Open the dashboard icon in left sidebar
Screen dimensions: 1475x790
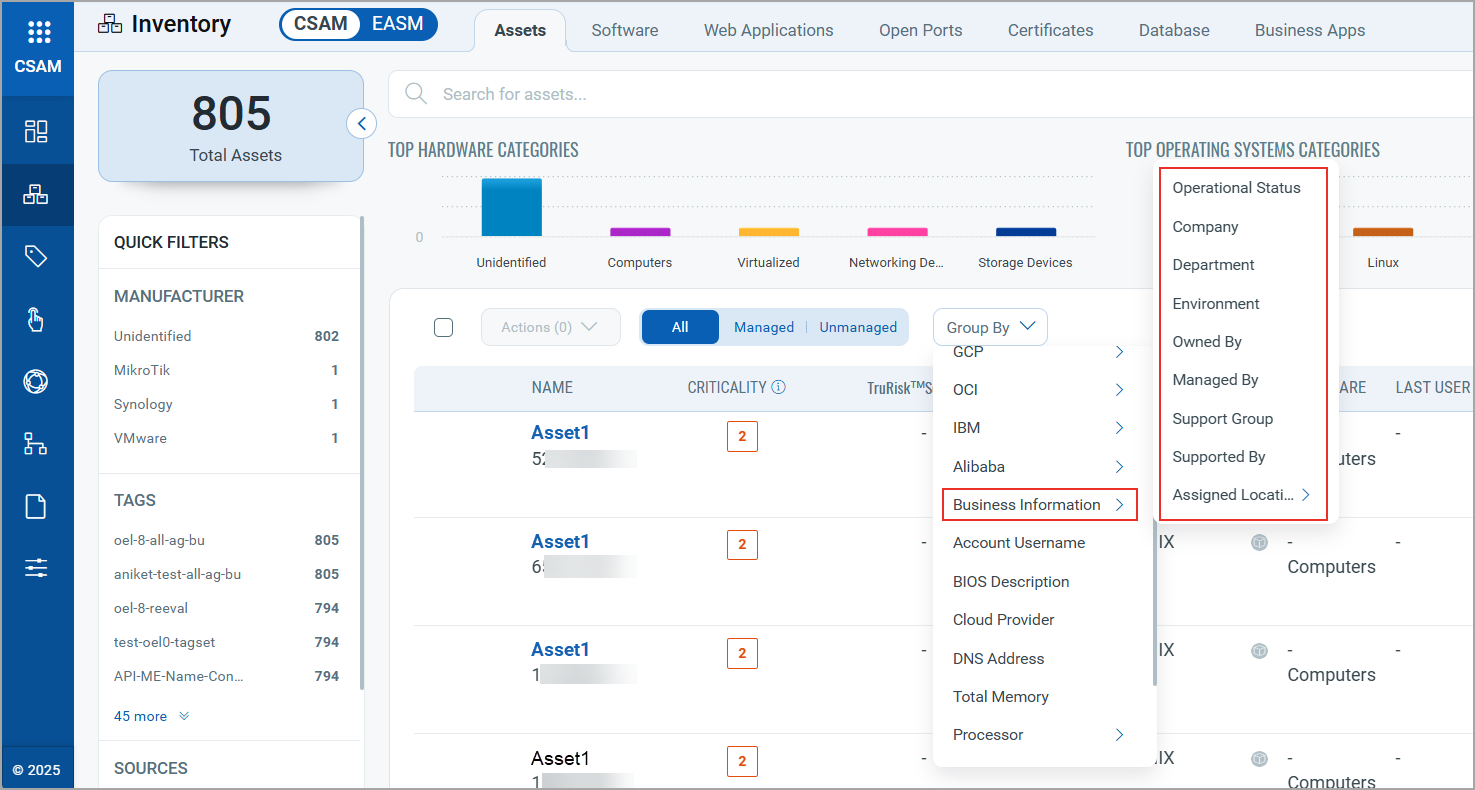[x=36, y=131]
